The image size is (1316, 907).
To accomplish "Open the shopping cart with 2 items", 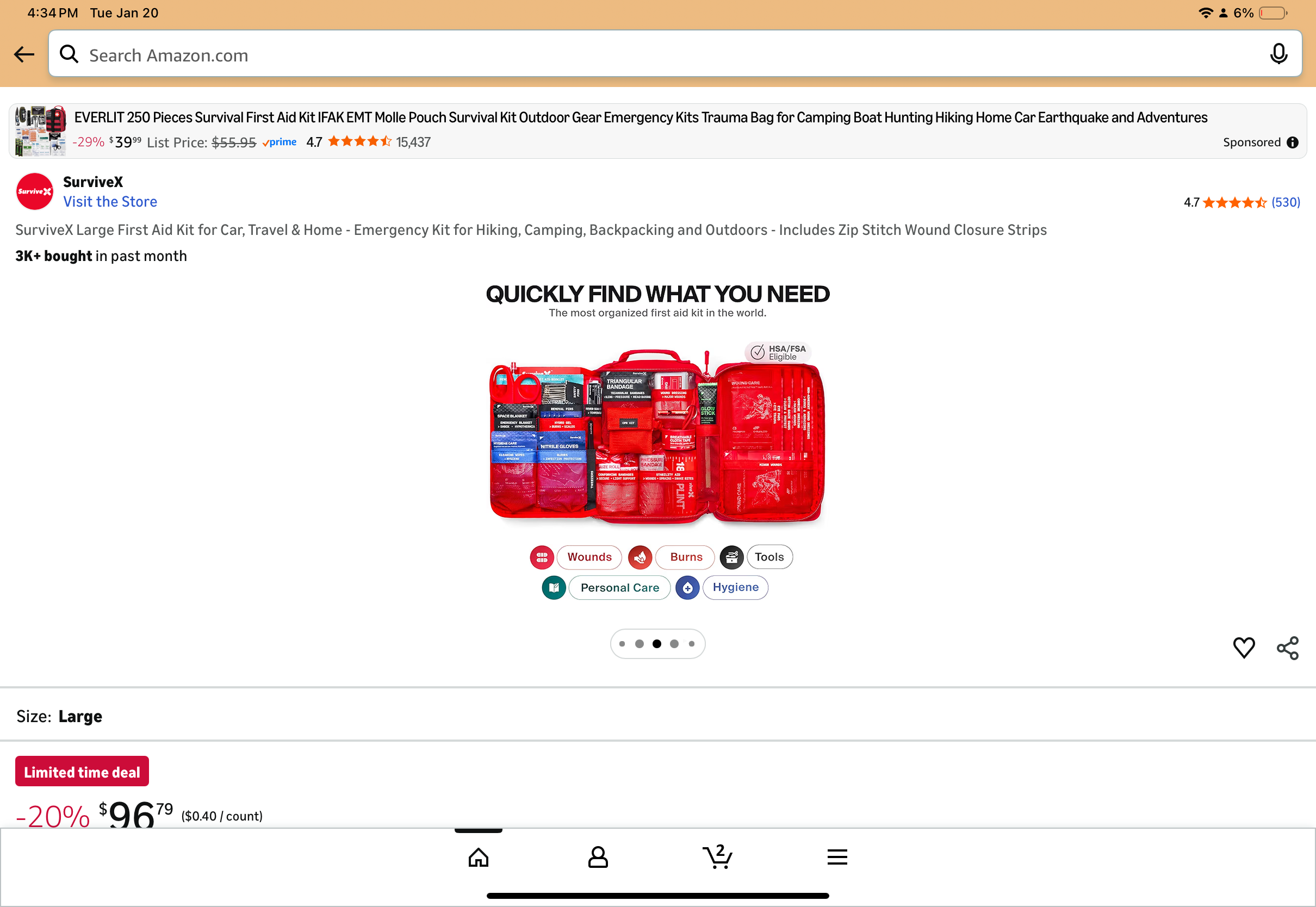I will 718,856.
